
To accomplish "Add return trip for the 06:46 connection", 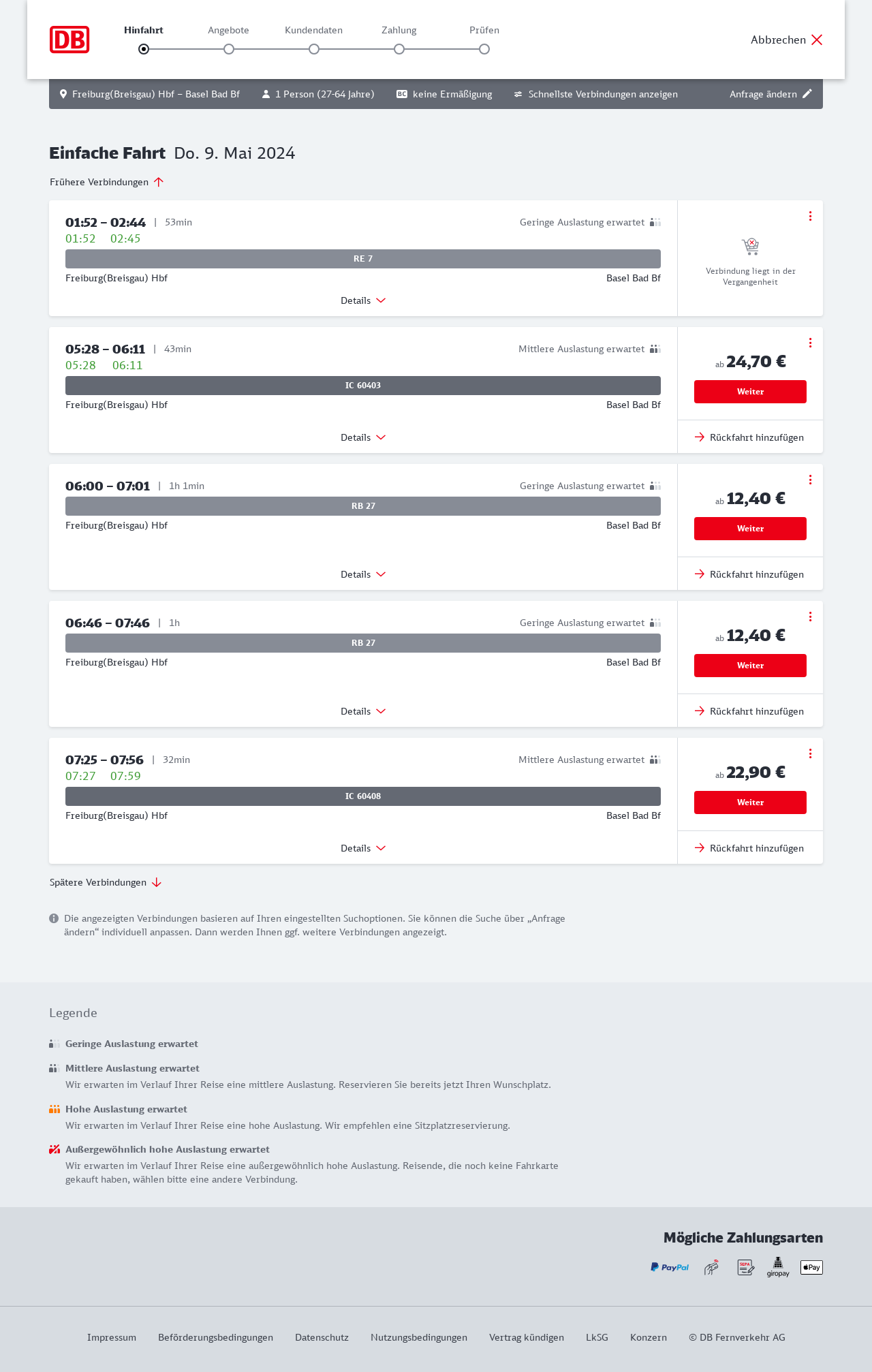I will pos(749,711).
